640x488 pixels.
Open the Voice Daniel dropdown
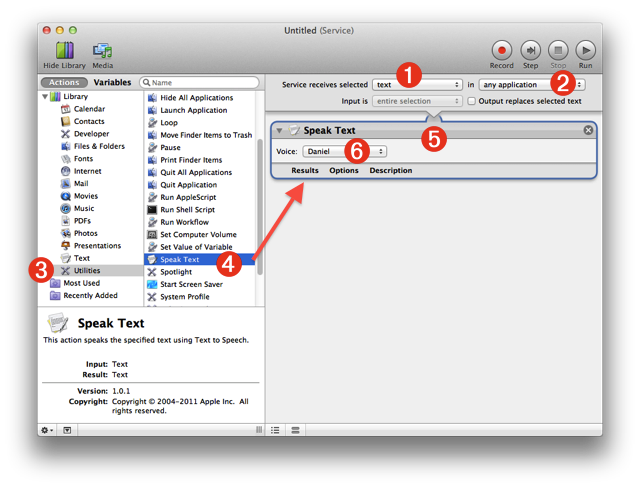tap(344, 151)
